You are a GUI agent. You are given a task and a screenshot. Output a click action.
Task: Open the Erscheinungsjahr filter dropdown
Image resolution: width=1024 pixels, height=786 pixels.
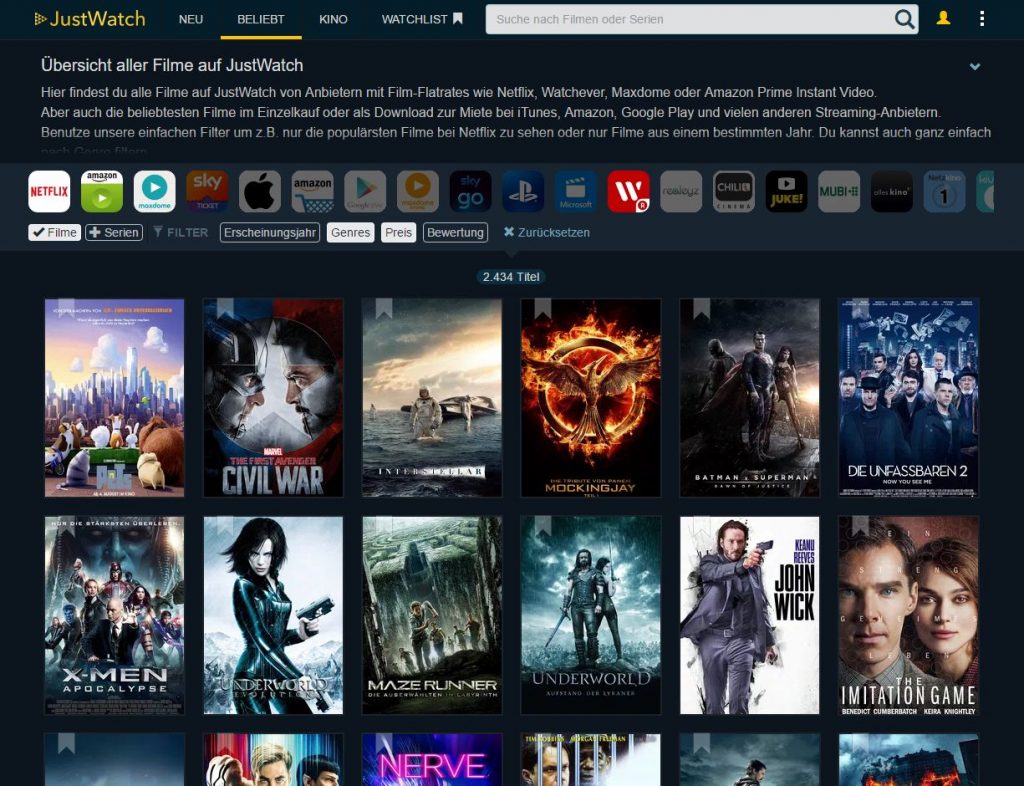click(x=270, y=232)
